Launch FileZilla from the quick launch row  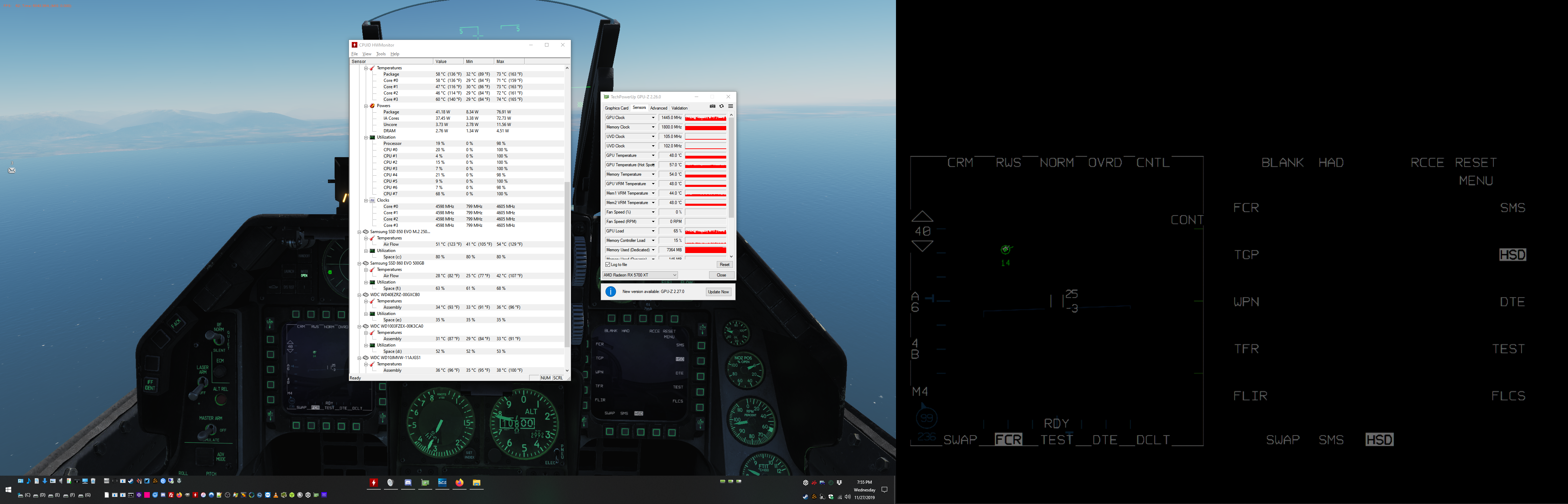[171, 495]
